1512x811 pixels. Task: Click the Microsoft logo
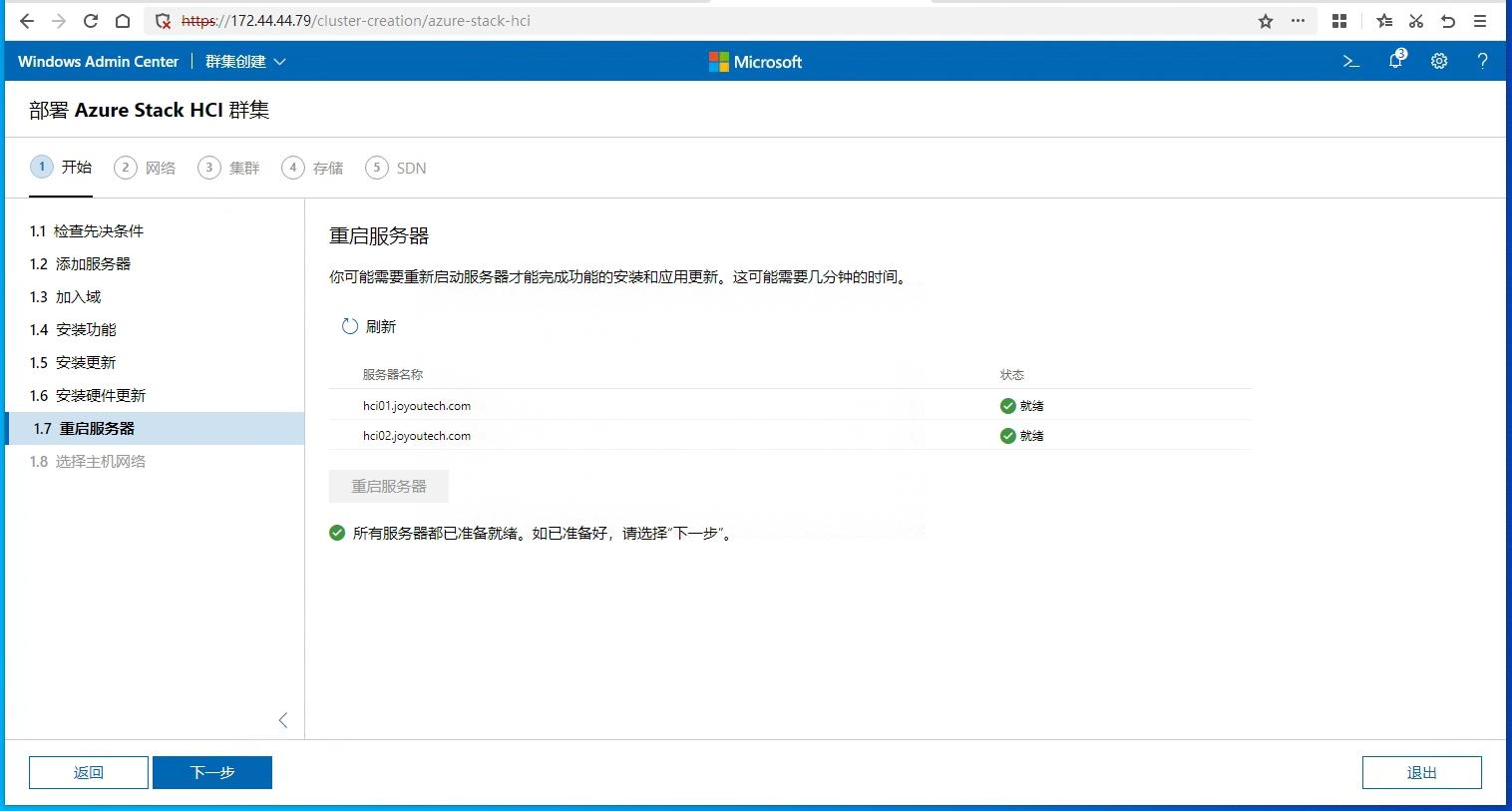755,62
